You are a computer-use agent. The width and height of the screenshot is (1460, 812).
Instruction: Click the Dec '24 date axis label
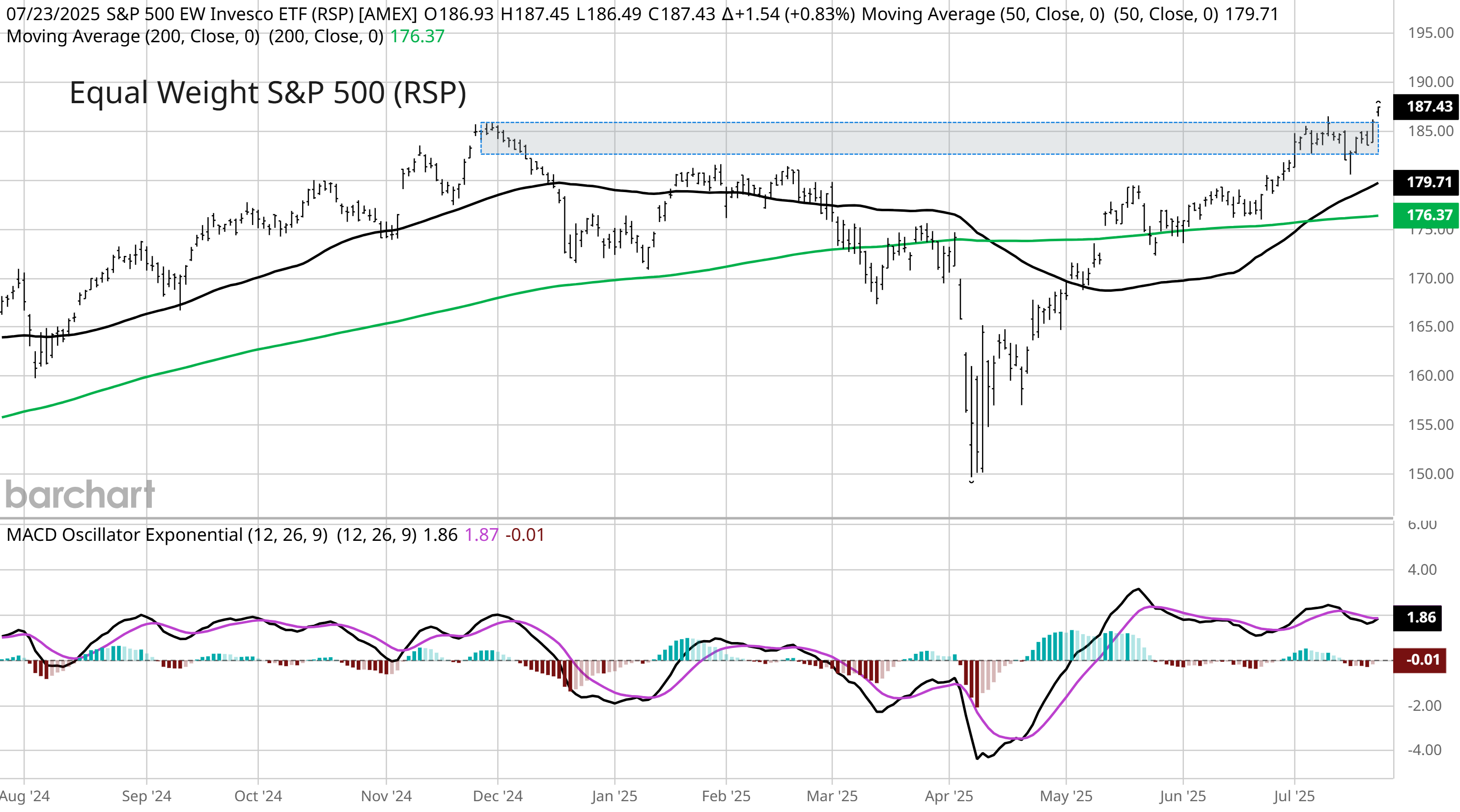point(498,796)
